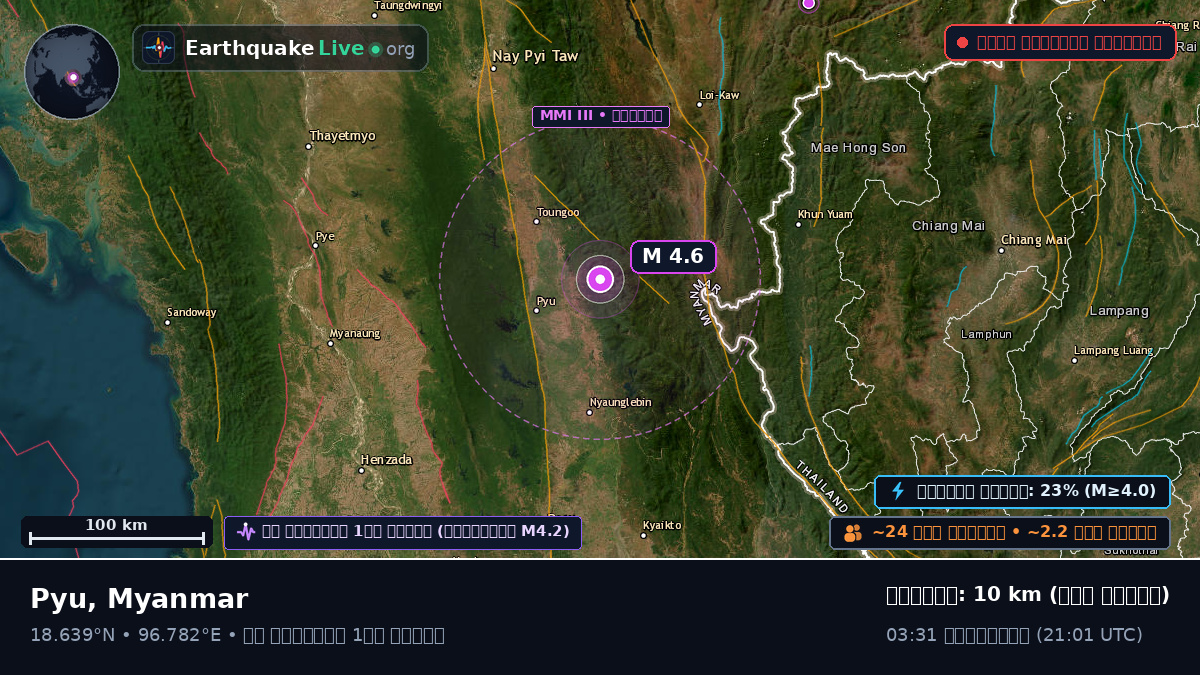Click the time '03:31 (21:01 UTC)'
This screenshot has height=675, width=1200.
1014,635
